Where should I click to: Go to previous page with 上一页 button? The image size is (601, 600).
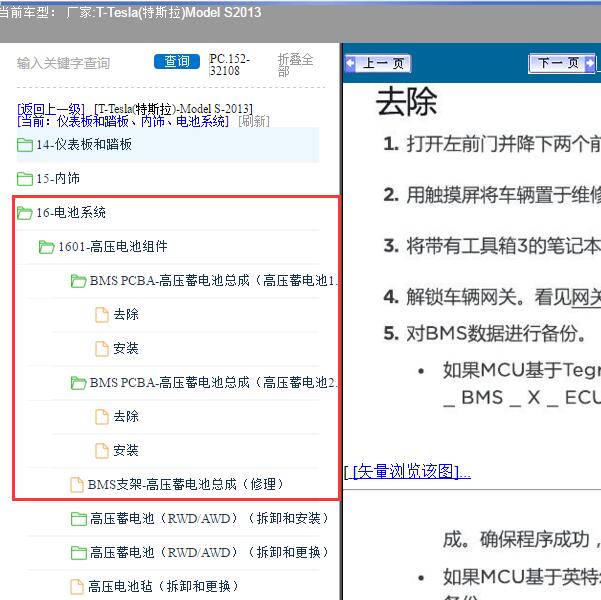378,63
